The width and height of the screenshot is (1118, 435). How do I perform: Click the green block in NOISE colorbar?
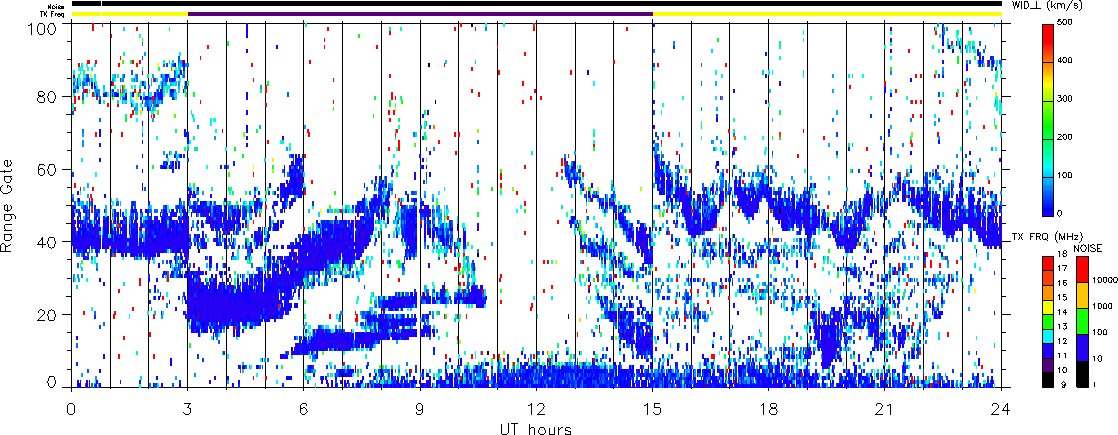point(1082,322)
